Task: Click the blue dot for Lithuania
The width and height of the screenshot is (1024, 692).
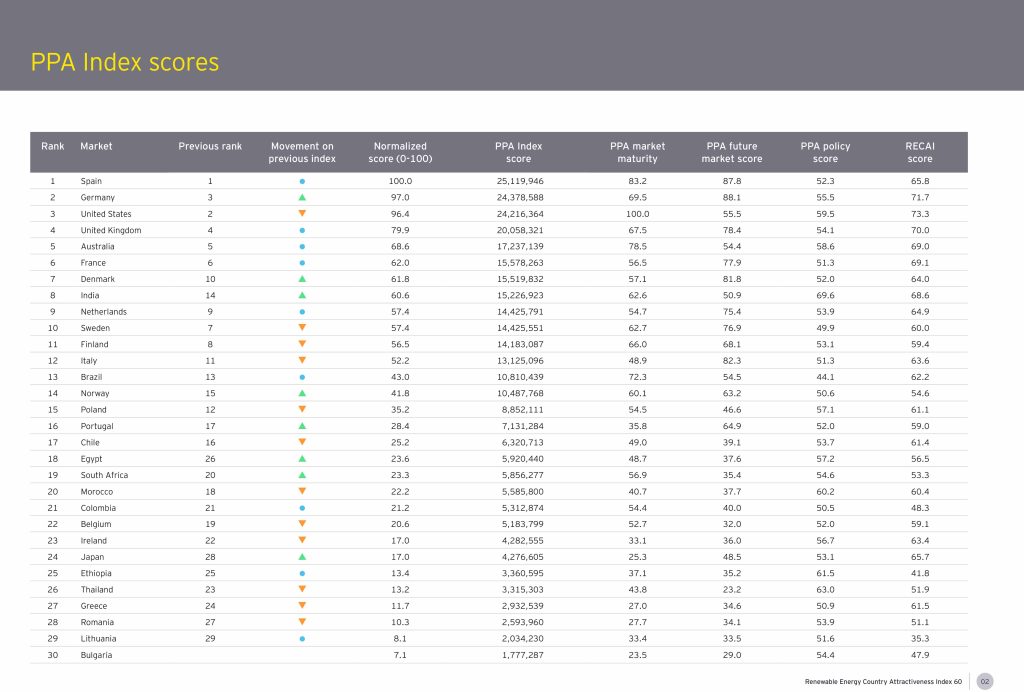Action: point(302,639)
